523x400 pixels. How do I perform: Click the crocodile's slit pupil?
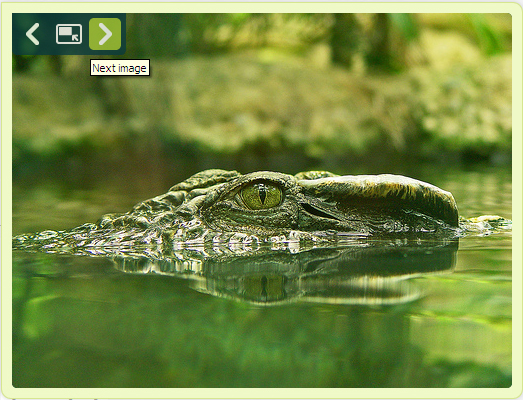point(263,195)
